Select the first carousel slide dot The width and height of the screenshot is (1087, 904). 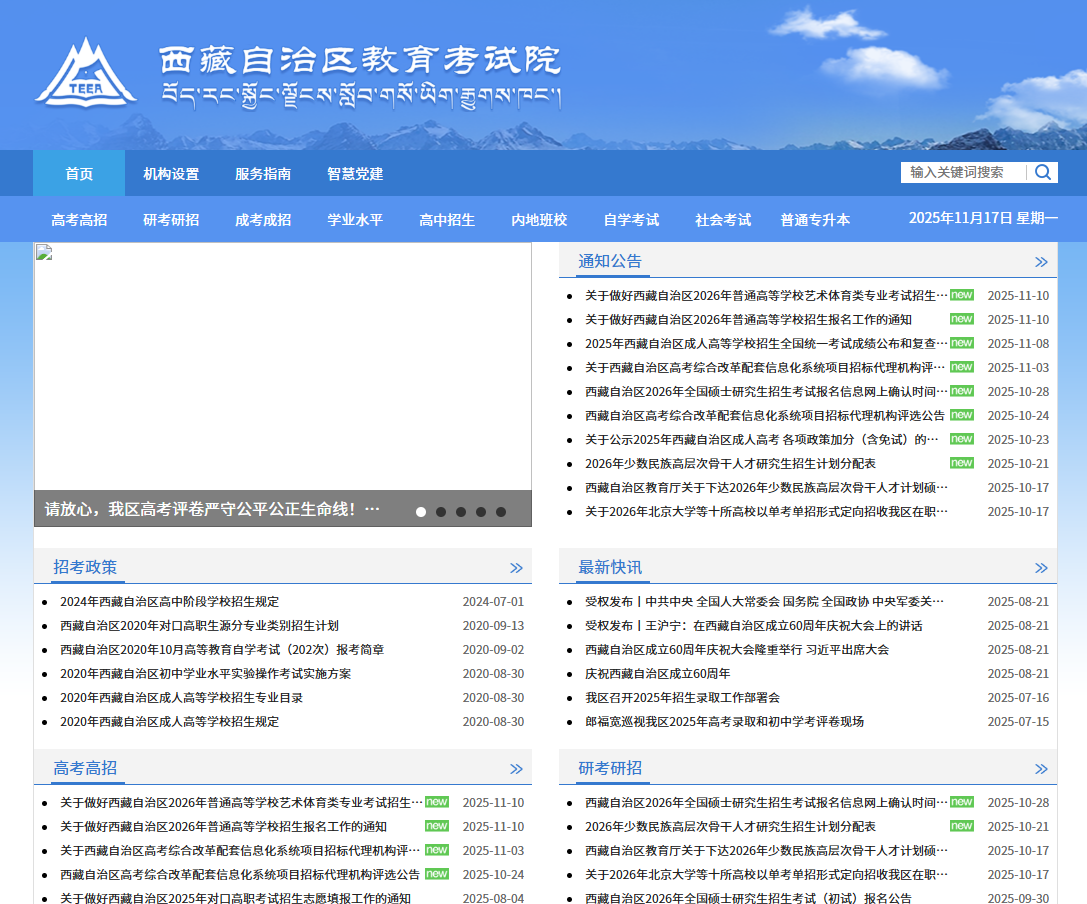click(421, 512)
